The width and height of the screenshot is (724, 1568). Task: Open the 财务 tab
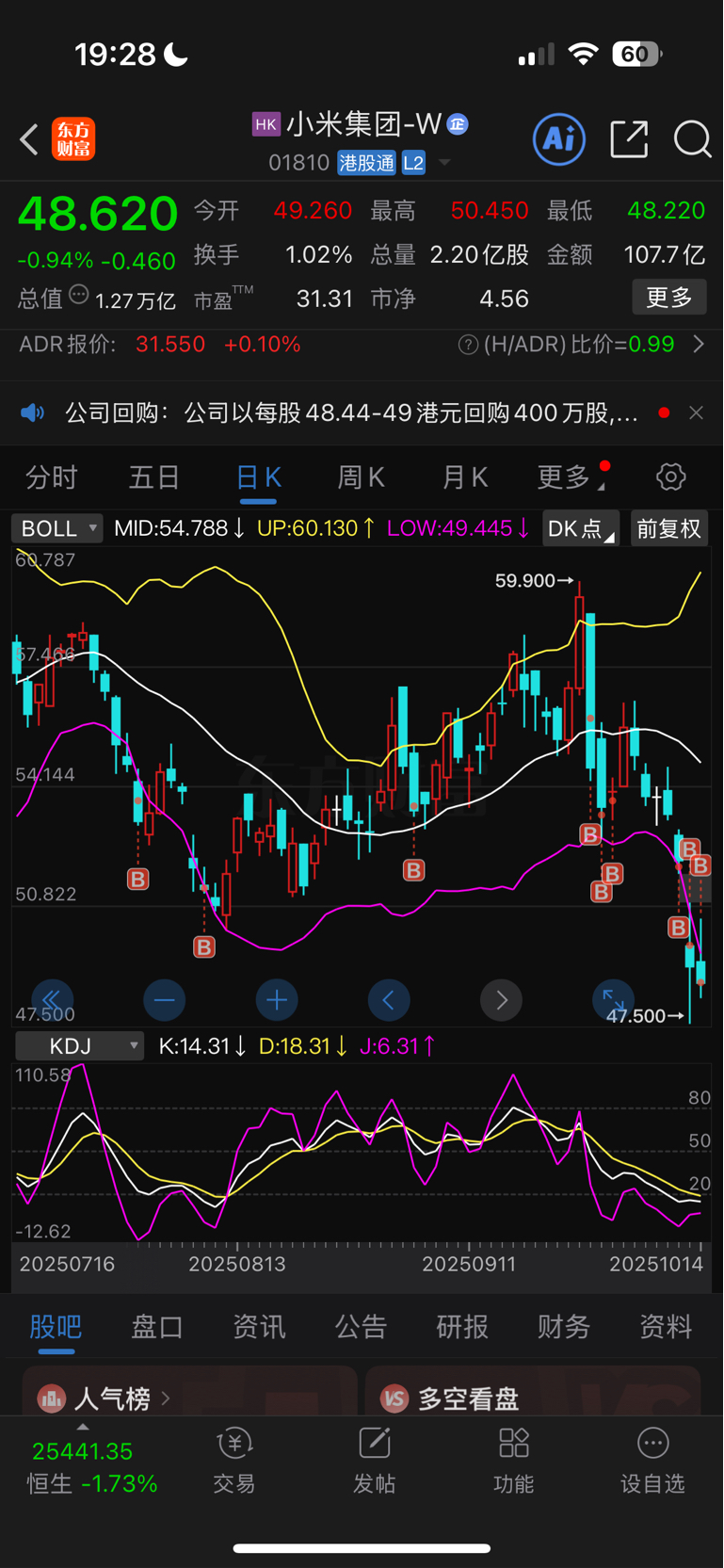pyautogui.click(x=564, y=1327)
